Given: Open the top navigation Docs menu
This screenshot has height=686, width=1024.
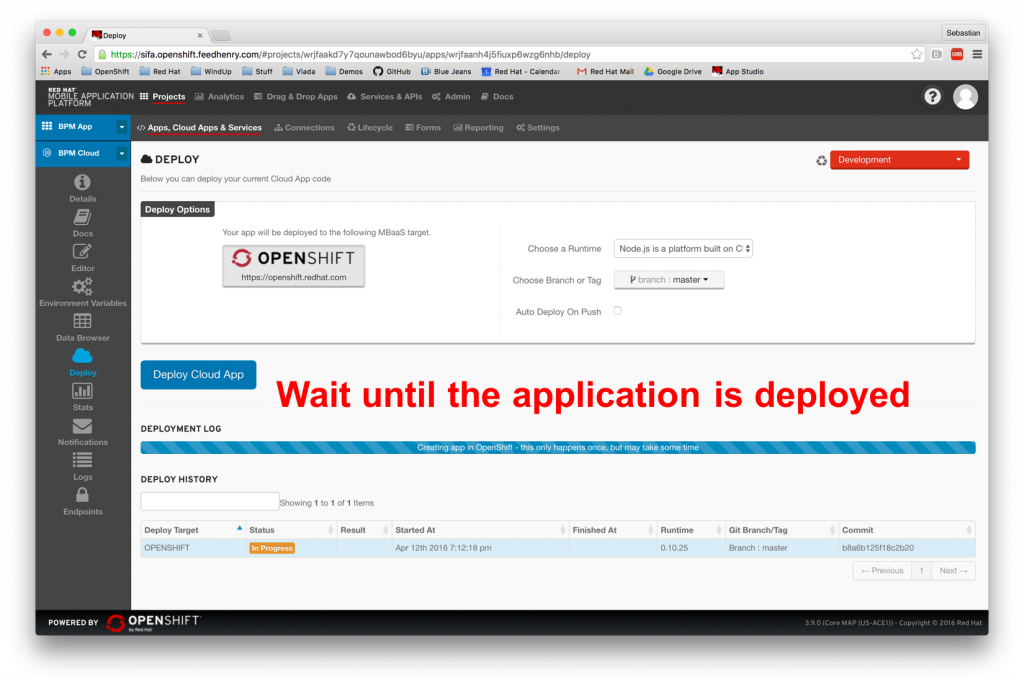Looking at the screenshot, I should pyautogui.click(x=497, y=97).
